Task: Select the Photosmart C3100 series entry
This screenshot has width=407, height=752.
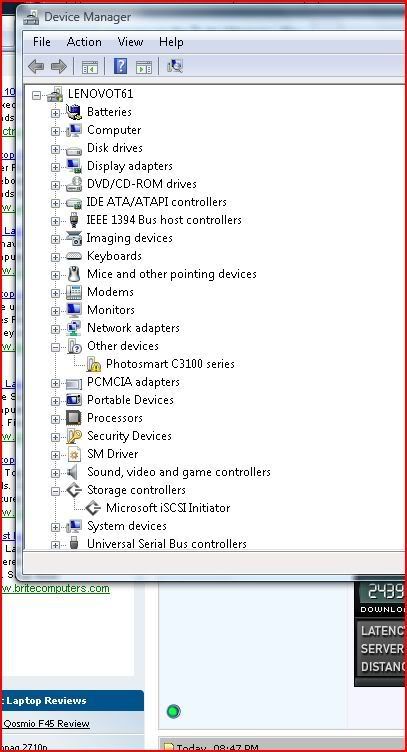Action: pos(170,364)
